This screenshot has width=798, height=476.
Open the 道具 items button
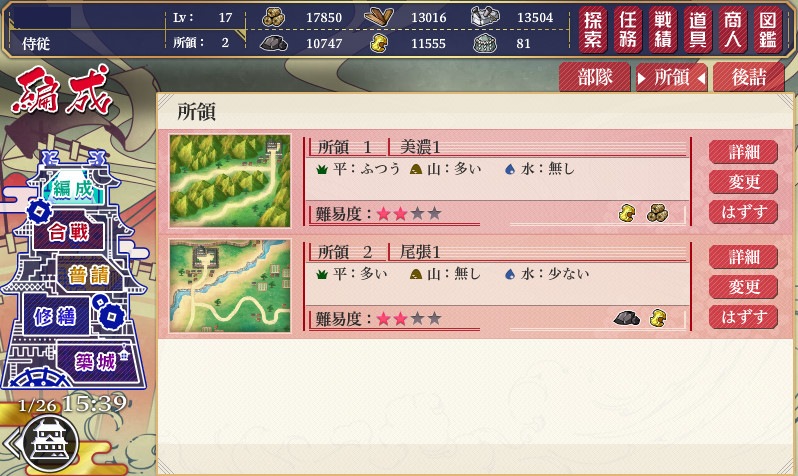[x=698, y=30]
